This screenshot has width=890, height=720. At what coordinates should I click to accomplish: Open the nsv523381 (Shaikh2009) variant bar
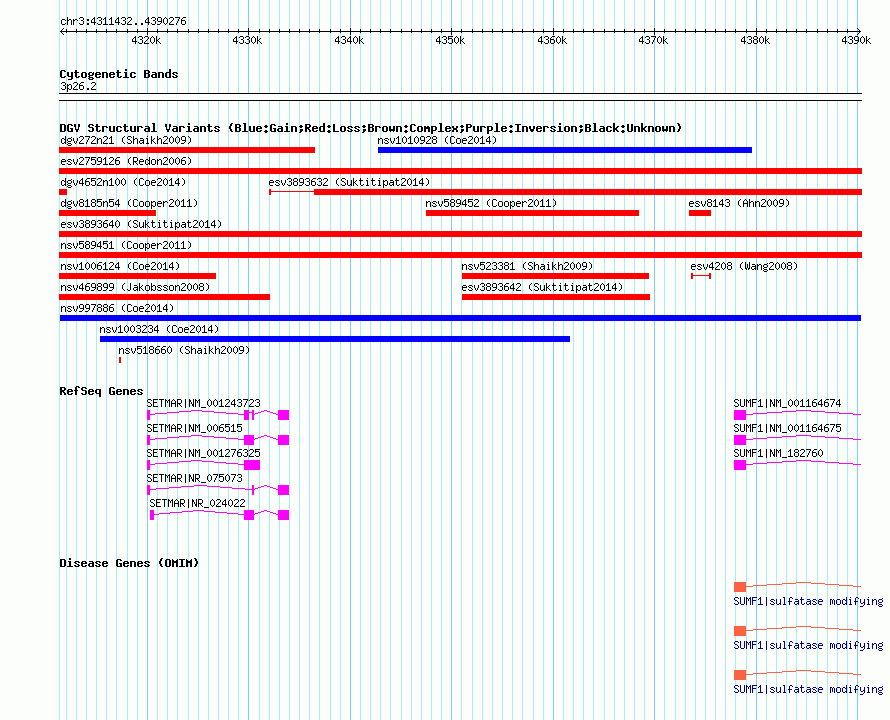pyautogui.click(x=555, y=276)
